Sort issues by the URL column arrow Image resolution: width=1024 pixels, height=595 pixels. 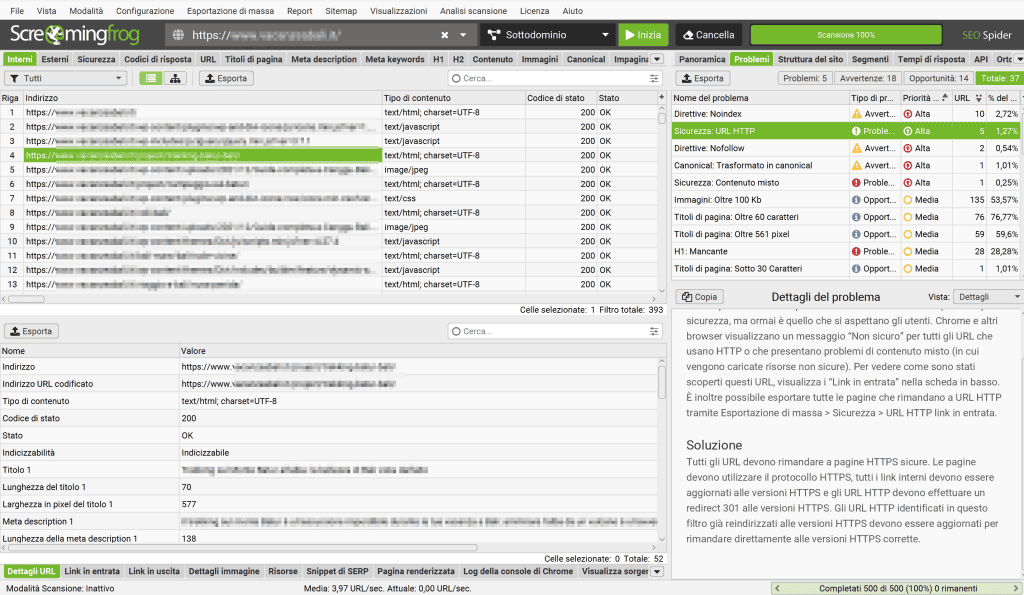pos(978,98)
